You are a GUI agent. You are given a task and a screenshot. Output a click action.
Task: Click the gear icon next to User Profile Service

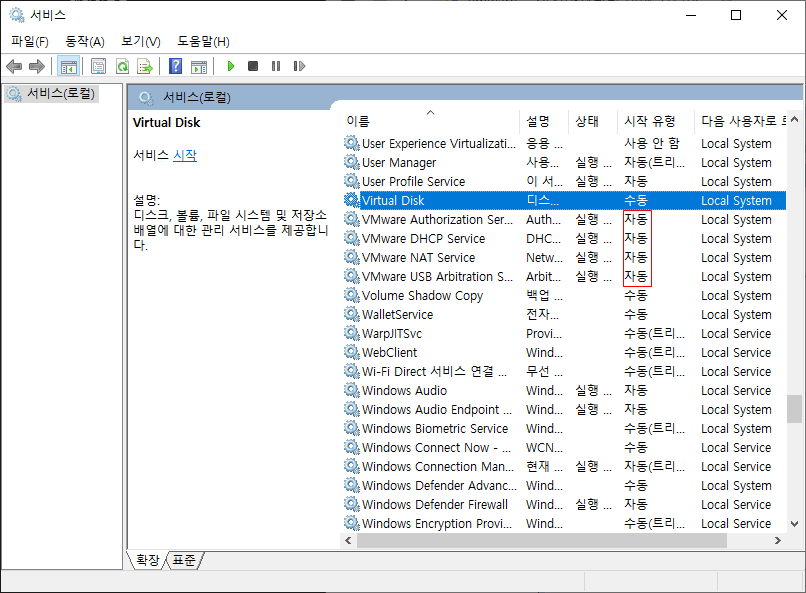pyautogui.click(x=352, y=181)
